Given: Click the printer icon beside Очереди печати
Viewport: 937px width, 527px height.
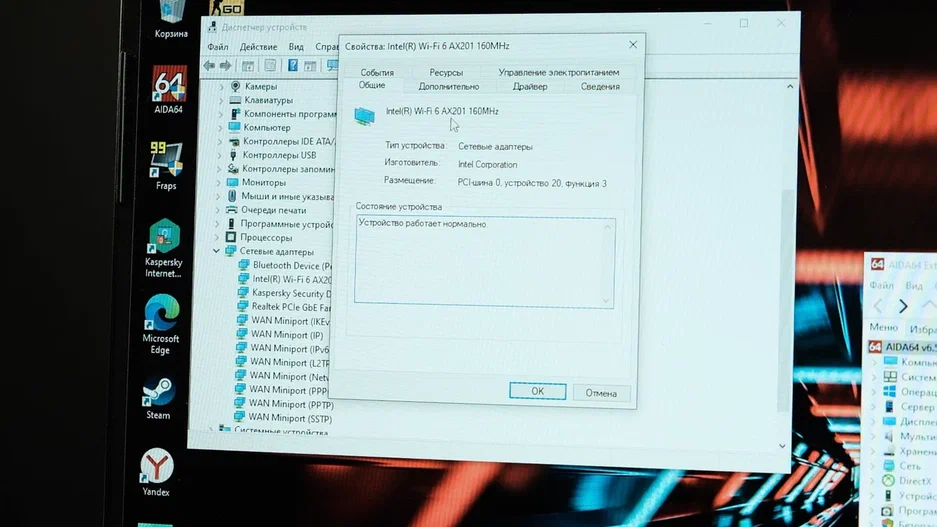Looking at the screenshot, I should click(x=232, y=210).
